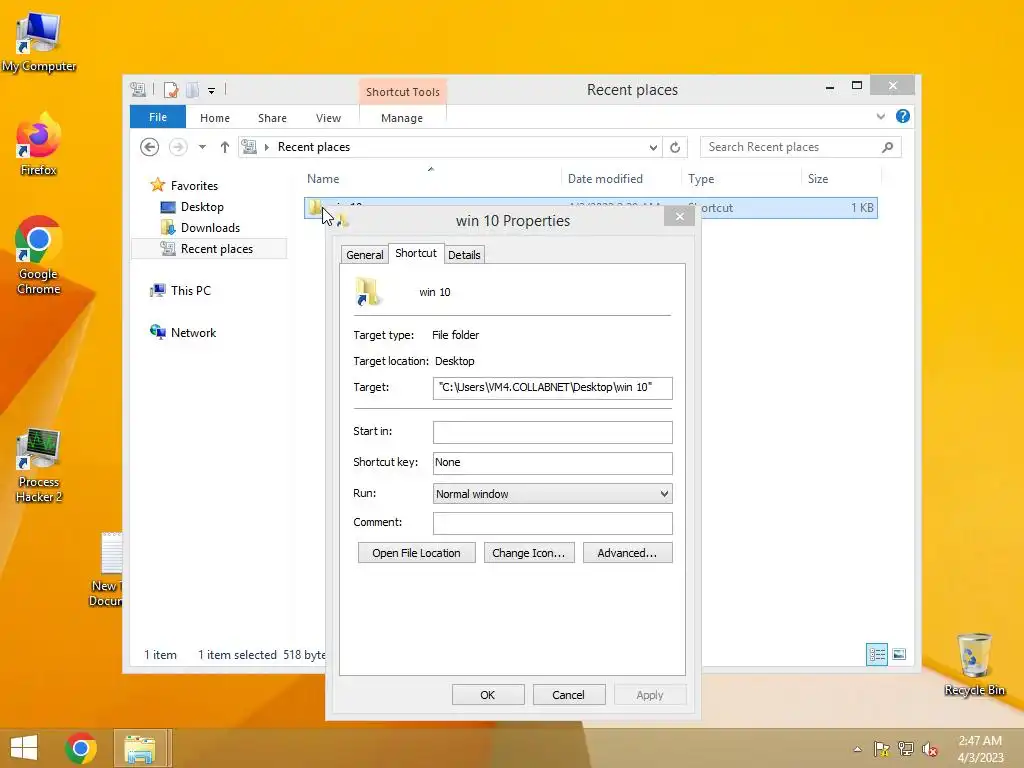Viewport: 1024px width, 768px height.
Task: Close the win 10 Properties dialog
Action: (679, 216)
